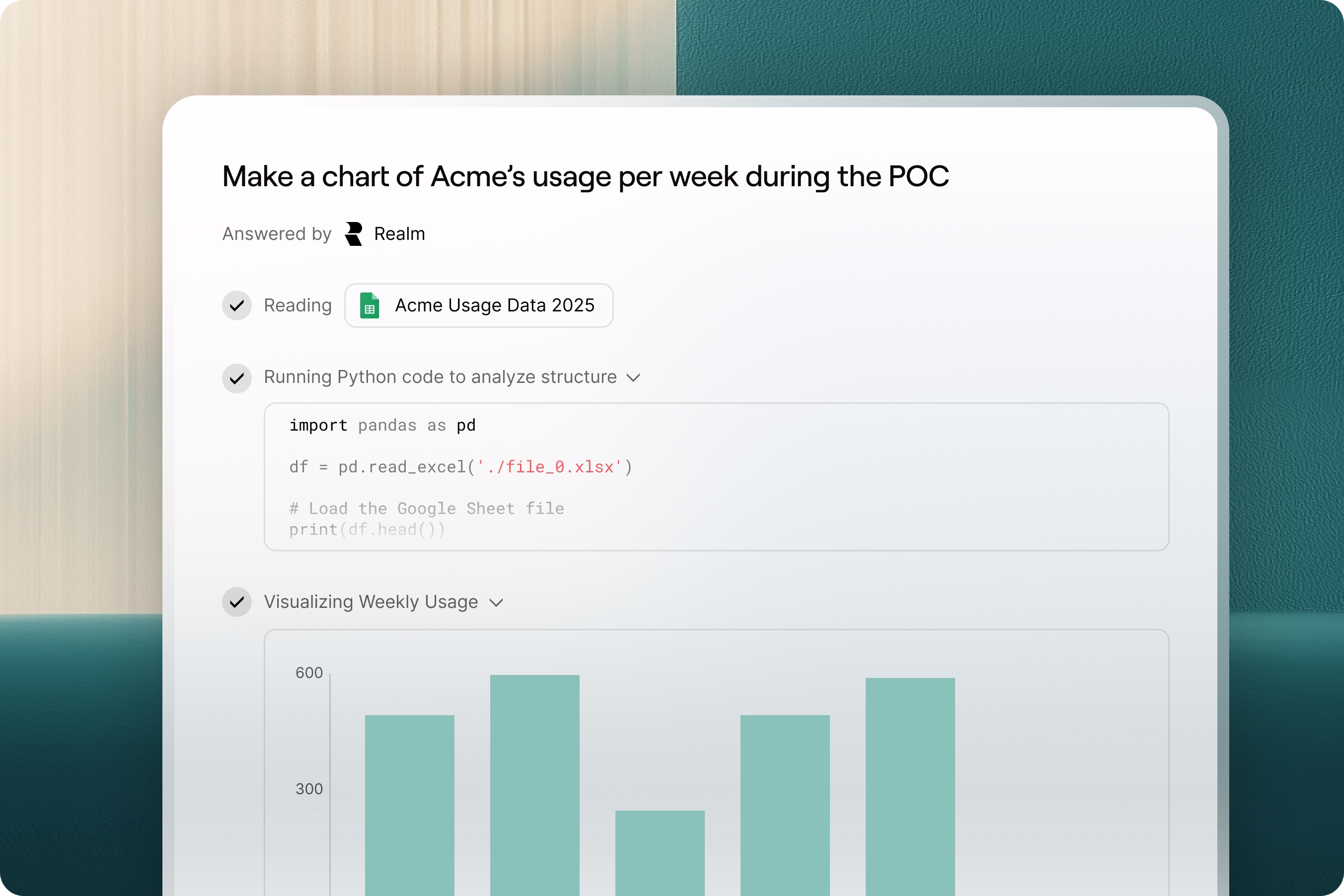Click the import pandas code line
This screenshot has height=896, width=1344.
click(x=382, y=425)
